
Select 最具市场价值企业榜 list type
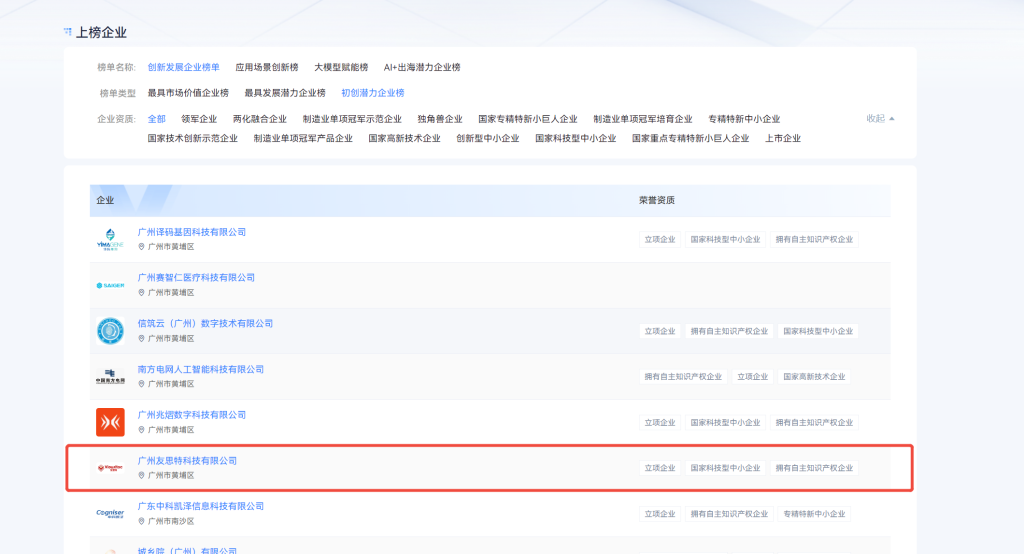point(188,93)
